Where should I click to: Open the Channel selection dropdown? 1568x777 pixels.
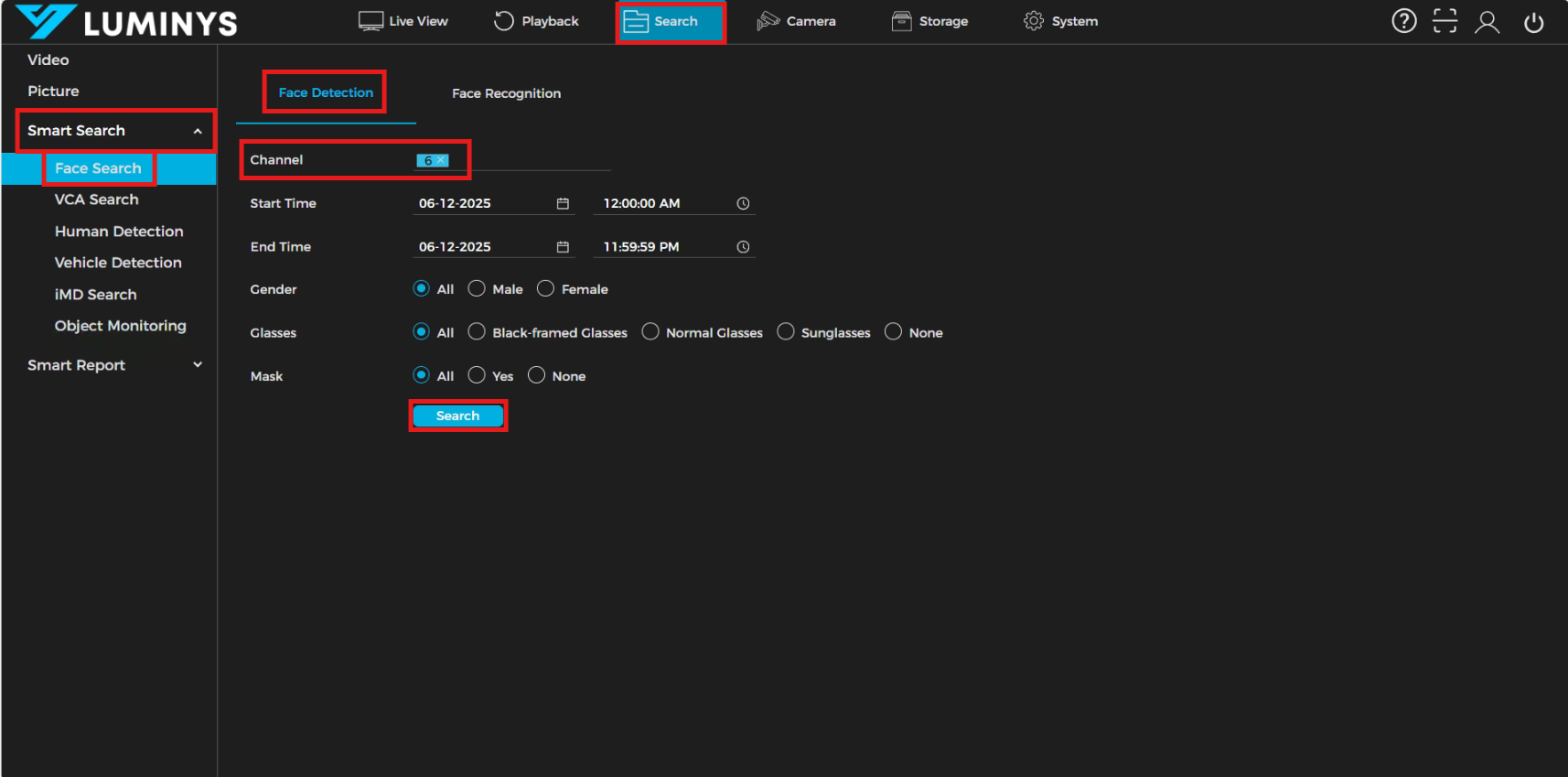pos(531,160)
